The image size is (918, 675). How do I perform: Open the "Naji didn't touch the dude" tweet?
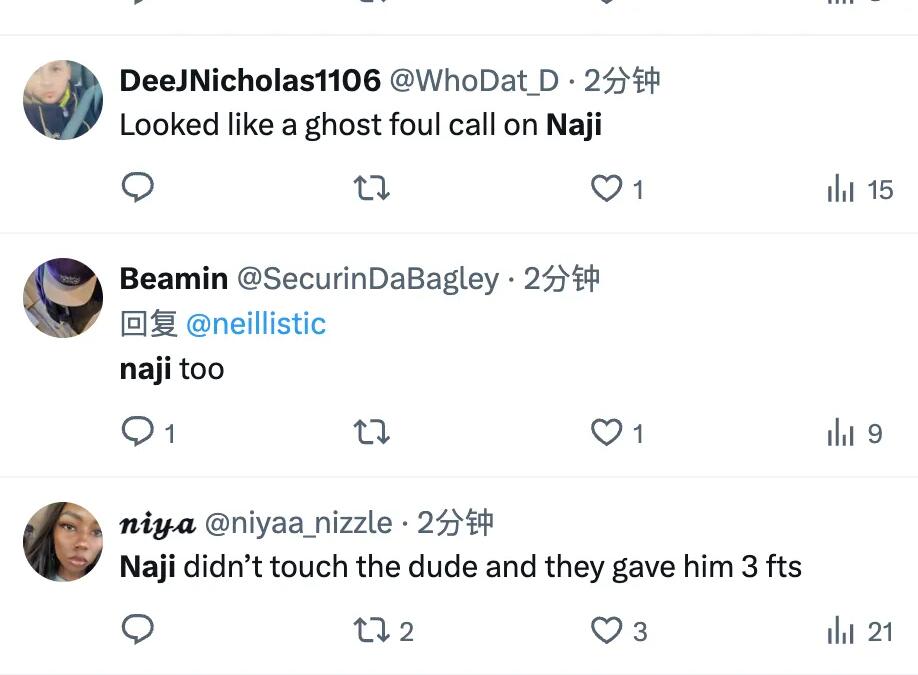coord(460,567)
